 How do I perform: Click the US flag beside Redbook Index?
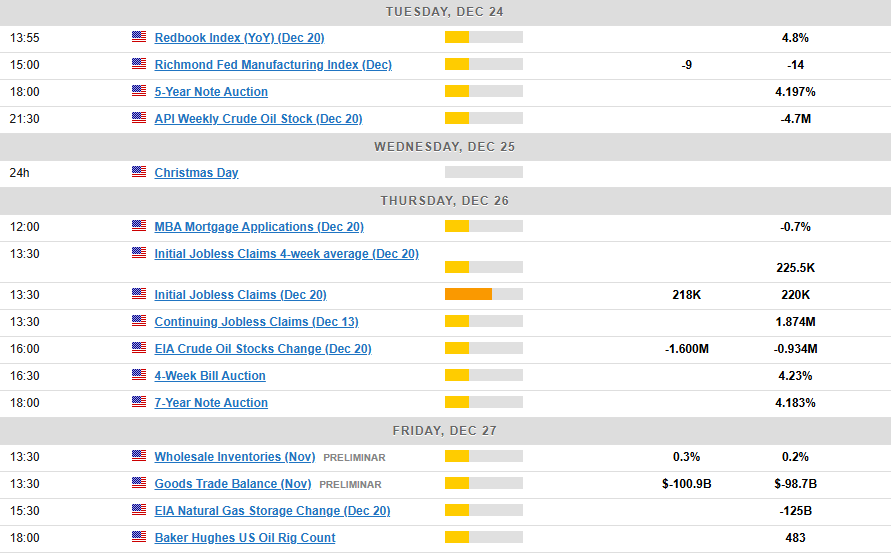pos(139,37)
